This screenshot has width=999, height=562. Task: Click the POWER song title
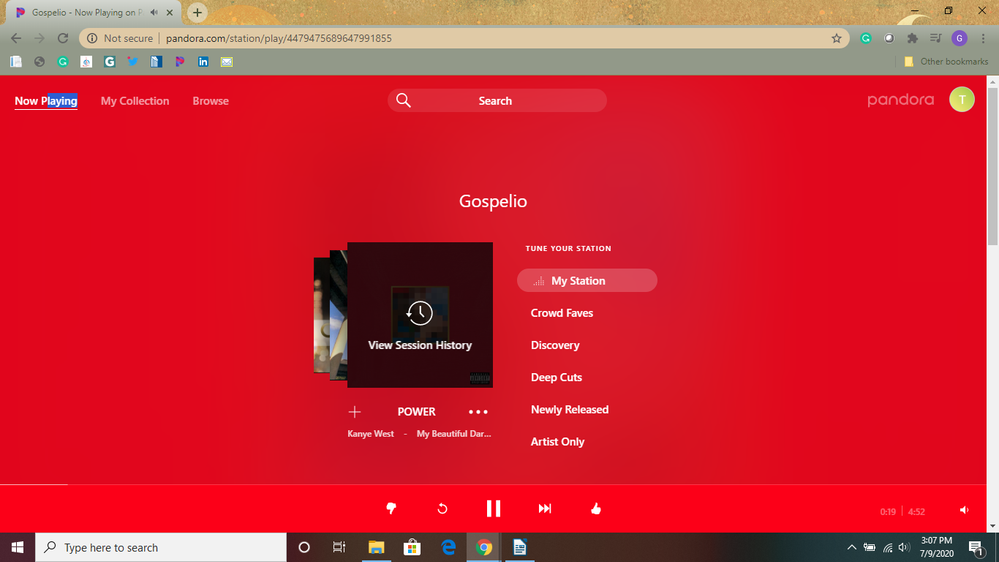tap(416, 412)
